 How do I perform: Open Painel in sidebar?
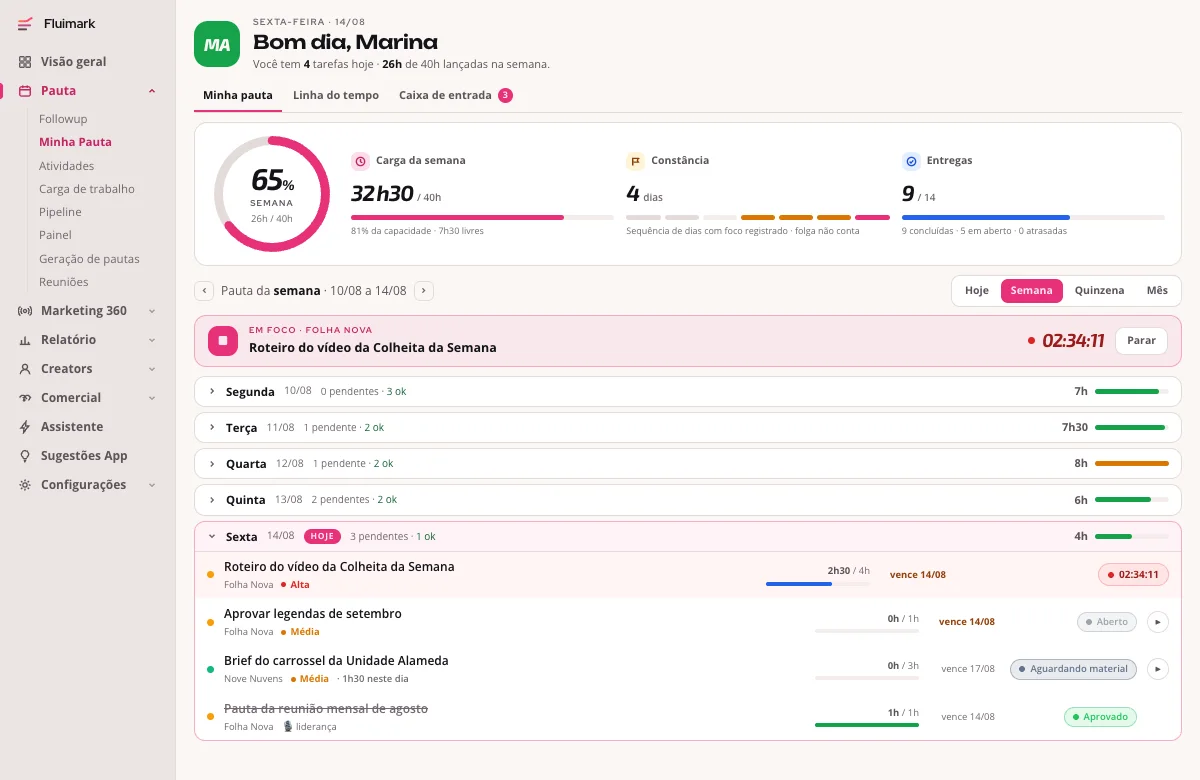[x=56, y=235]
